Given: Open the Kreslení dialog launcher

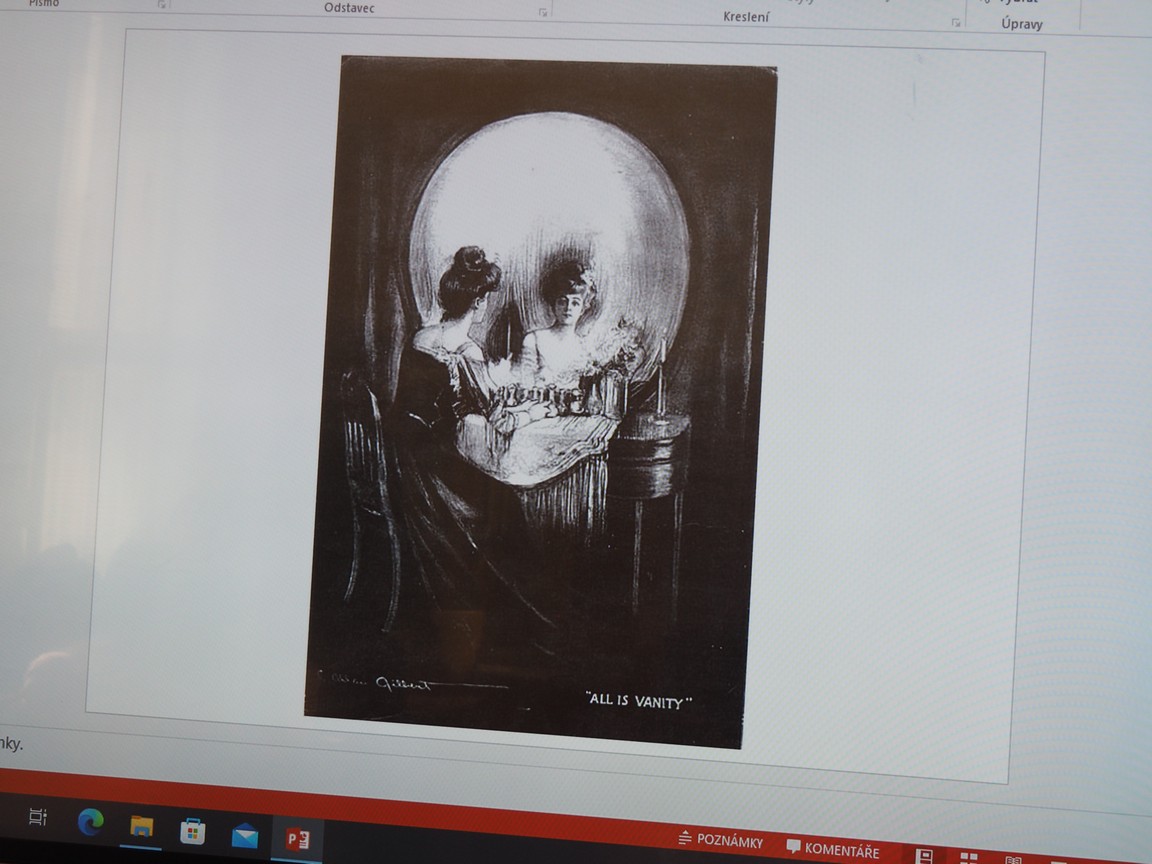Looking at the screenshot, I should click(x=956, y=23).
